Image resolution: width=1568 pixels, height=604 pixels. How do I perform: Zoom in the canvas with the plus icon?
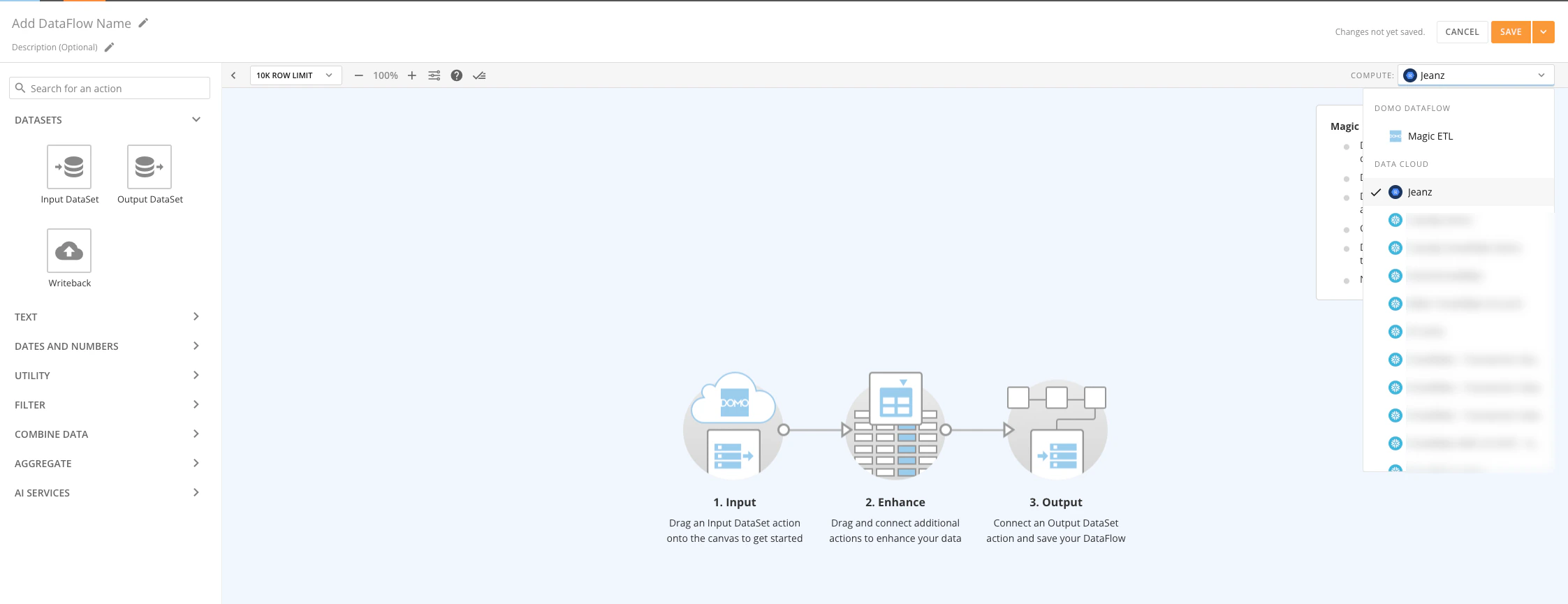[412, 75]
